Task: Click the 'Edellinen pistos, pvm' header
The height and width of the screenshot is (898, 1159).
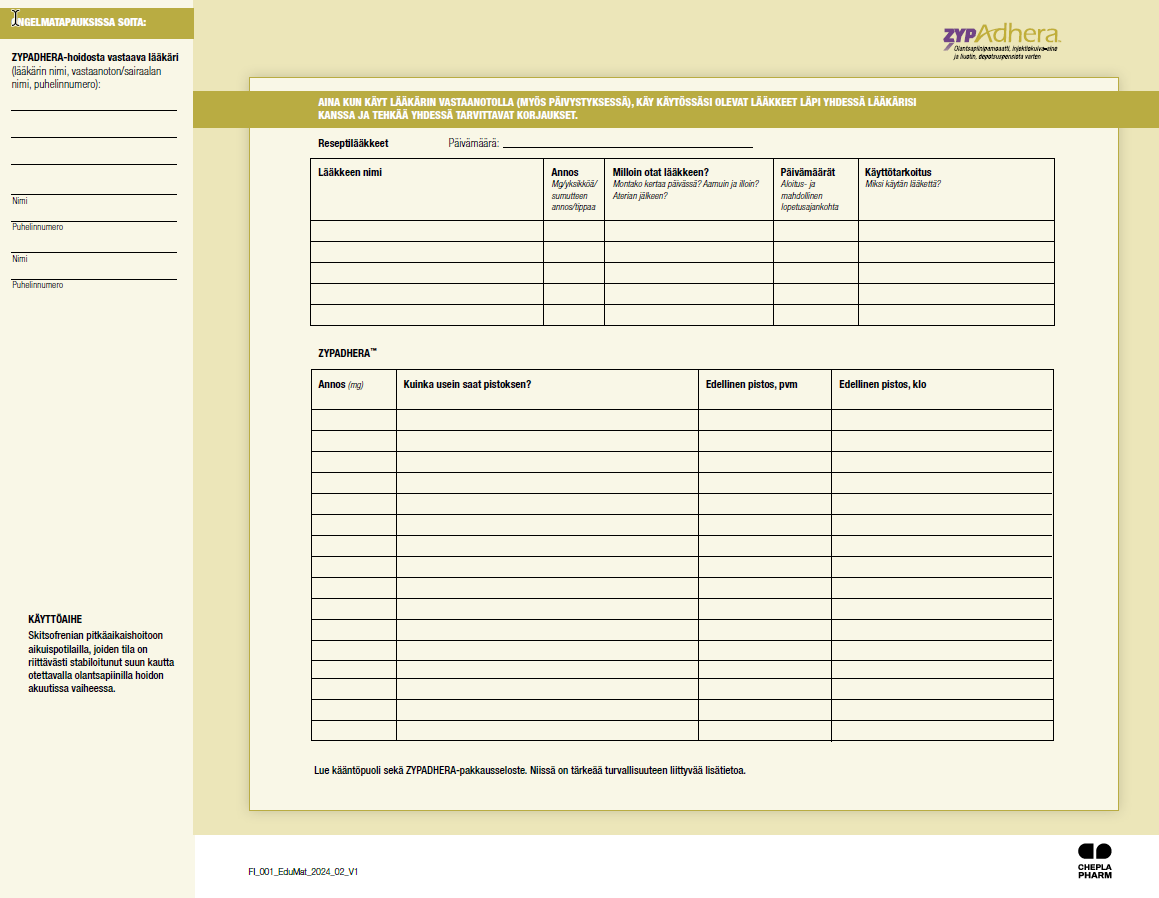Action: pyautogui.click(x=752, y=384)
